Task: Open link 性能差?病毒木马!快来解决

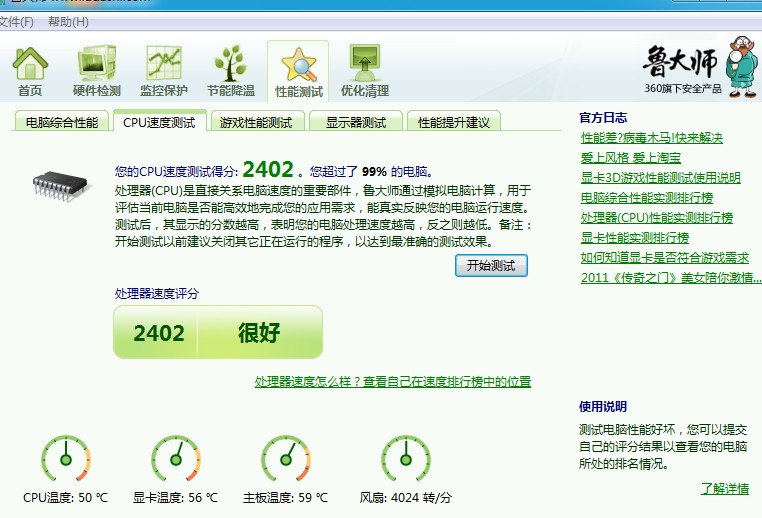Action: click(652, 138)
